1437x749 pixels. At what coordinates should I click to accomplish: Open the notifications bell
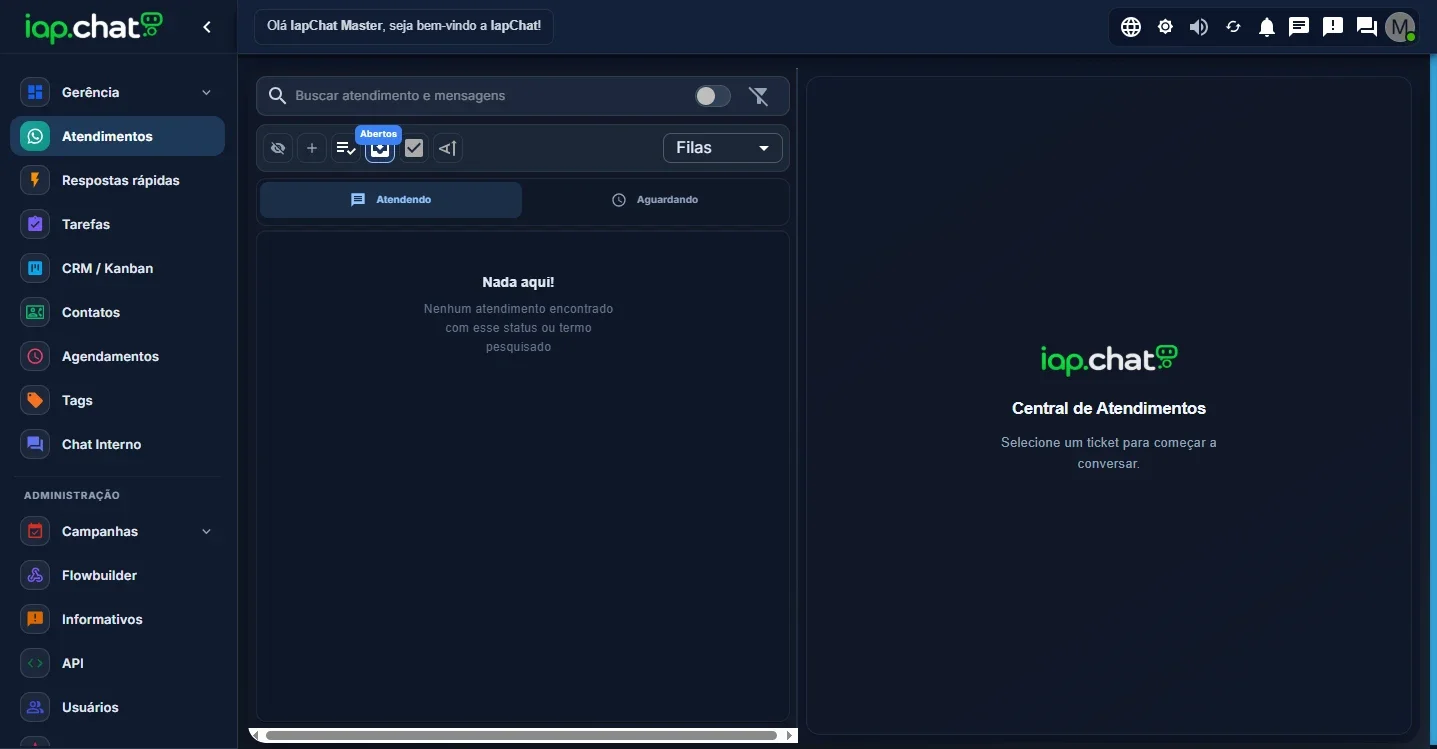(x=1267, y=27)
